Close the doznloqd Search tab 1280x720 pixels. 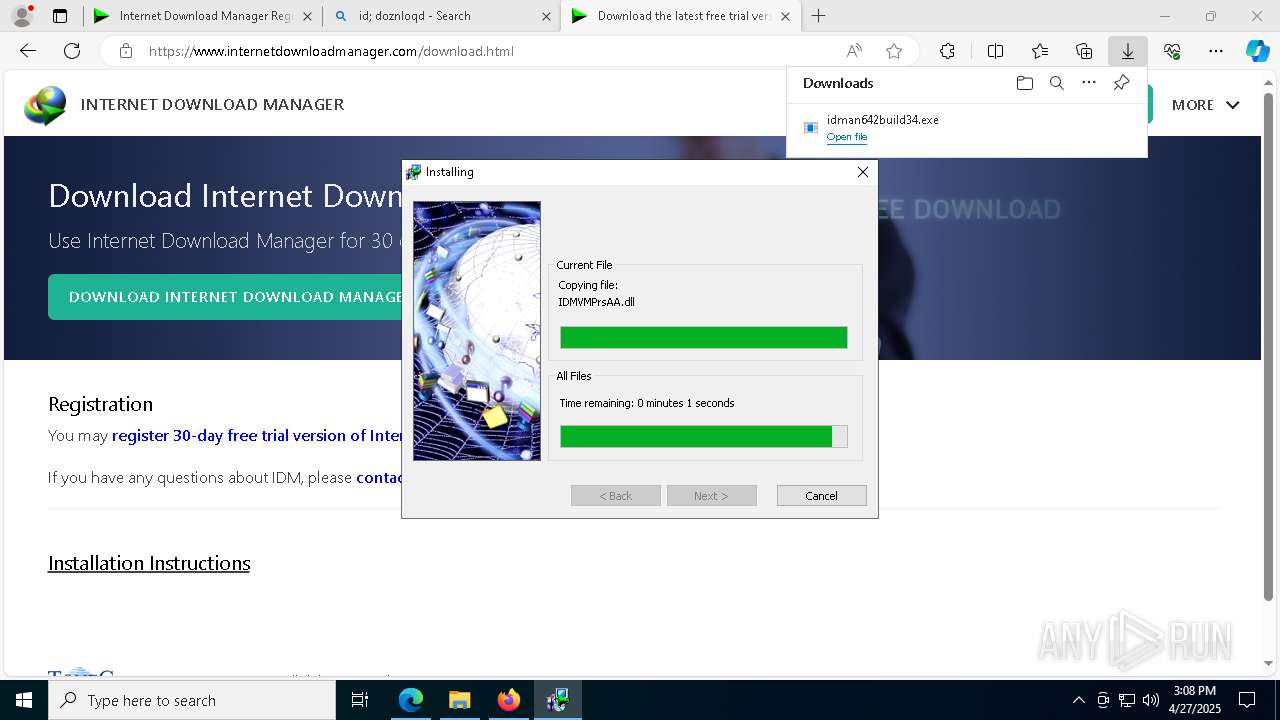(x=546, y=16)
